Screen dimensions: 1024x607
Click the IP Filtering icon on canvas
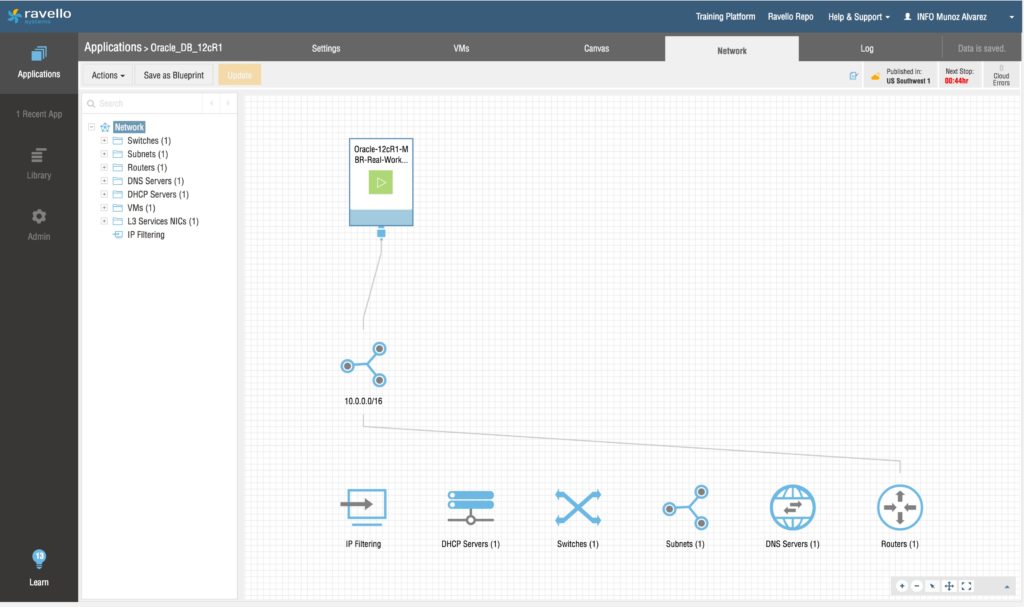click(x=362, y=507)
